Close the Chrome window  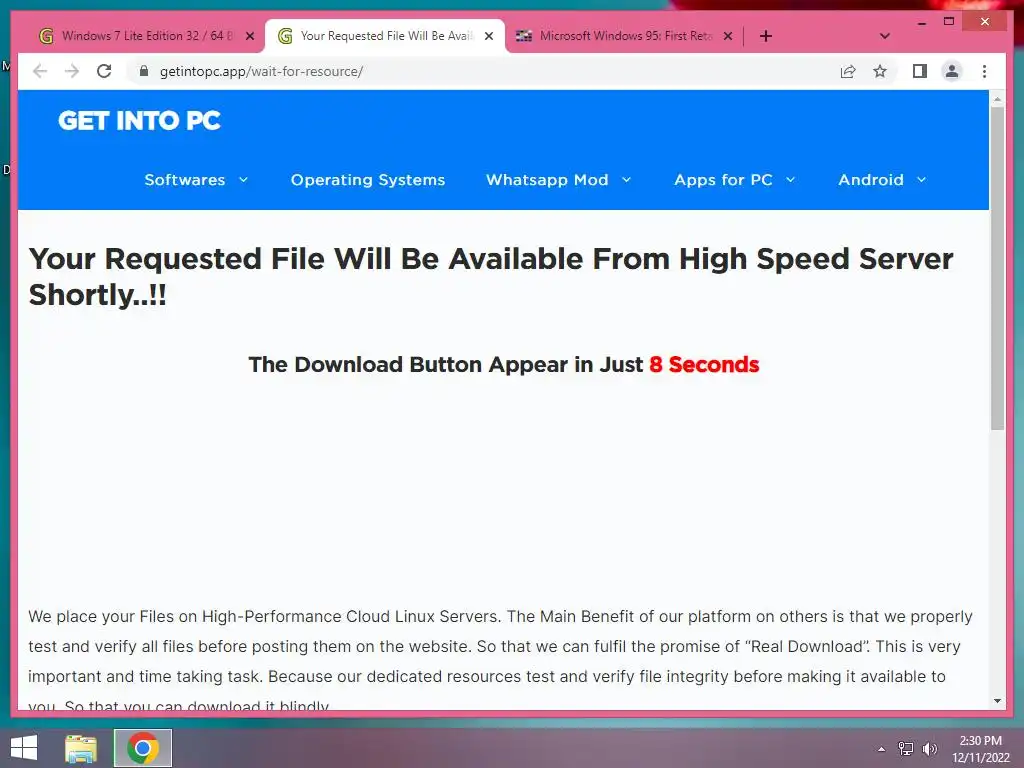[985, 22]
